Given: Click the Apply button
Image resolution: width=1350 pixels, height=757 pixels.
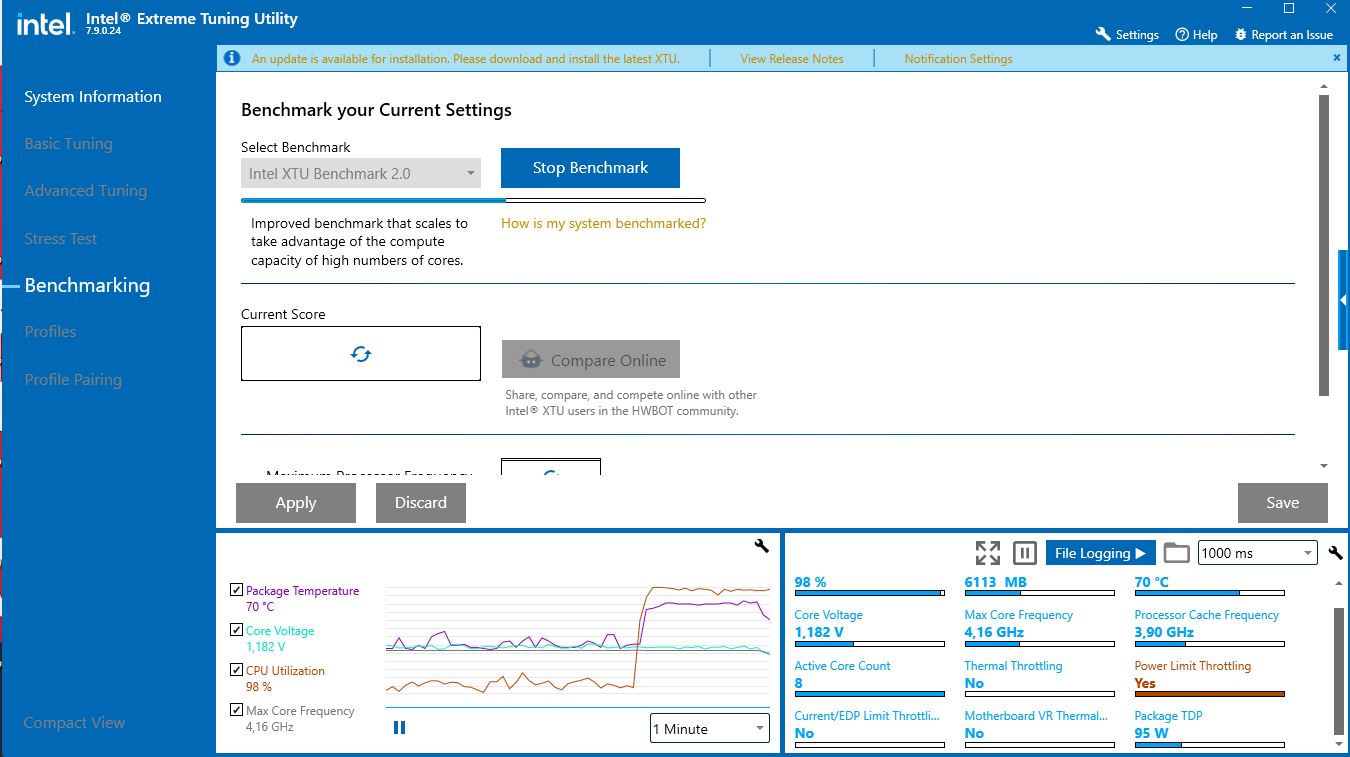Looking at the screenshot, I should click(x=296, y=503).
